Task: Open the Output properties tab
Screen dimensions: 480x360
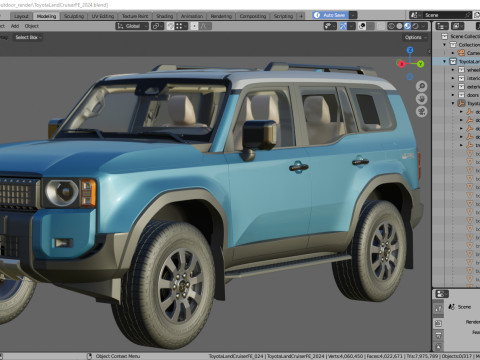Action: [438, 335]
